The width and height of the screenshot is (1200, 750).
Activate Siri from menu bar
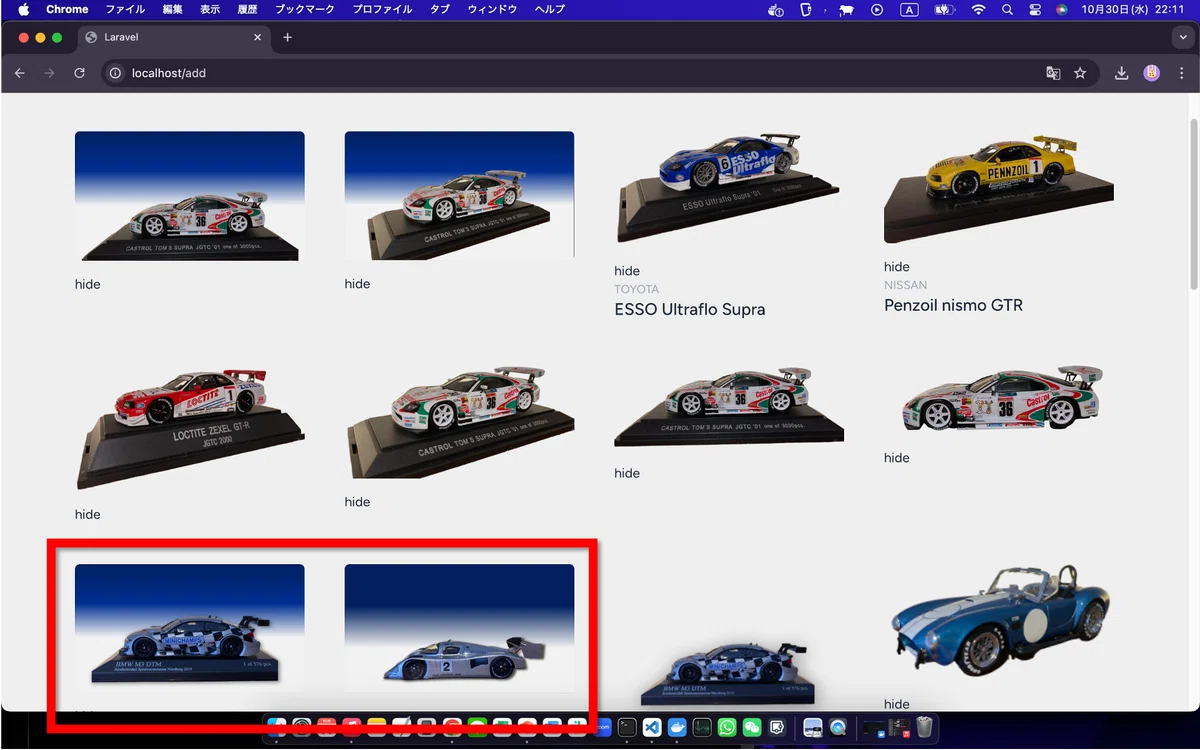1061,10
